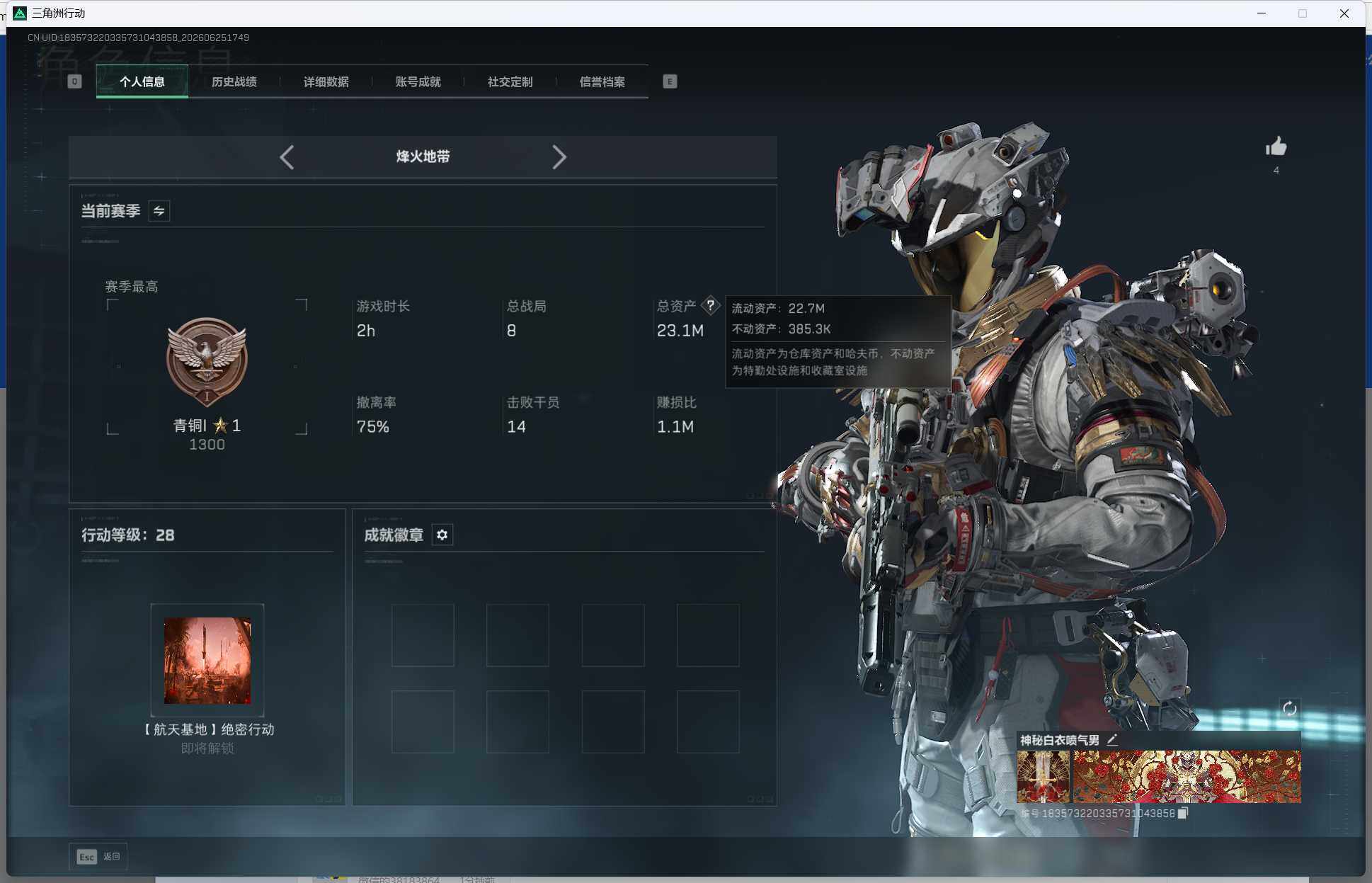Click the 即将解锁 label

(207, 748)
